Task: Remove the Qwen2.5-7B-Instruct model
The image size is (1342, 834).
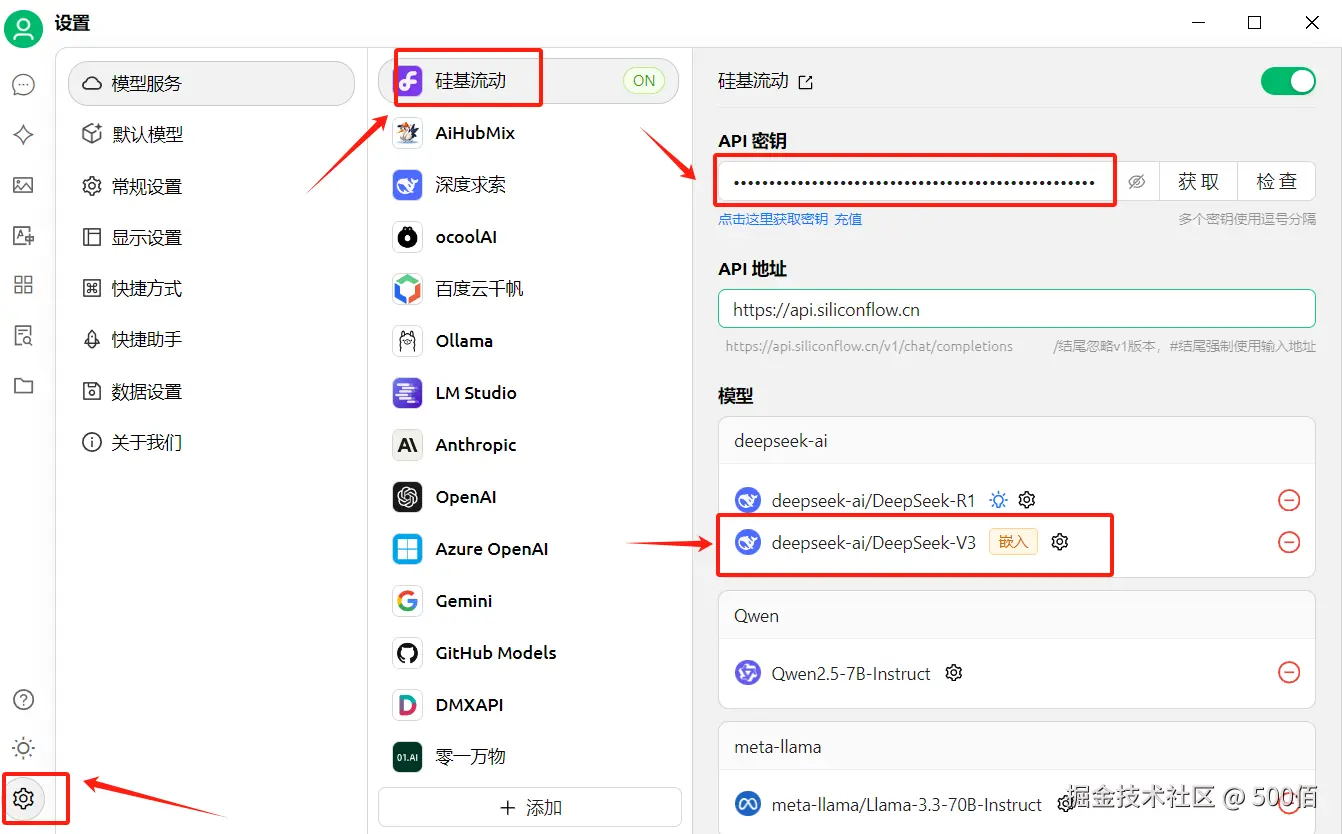Action: click(1289, 672)
